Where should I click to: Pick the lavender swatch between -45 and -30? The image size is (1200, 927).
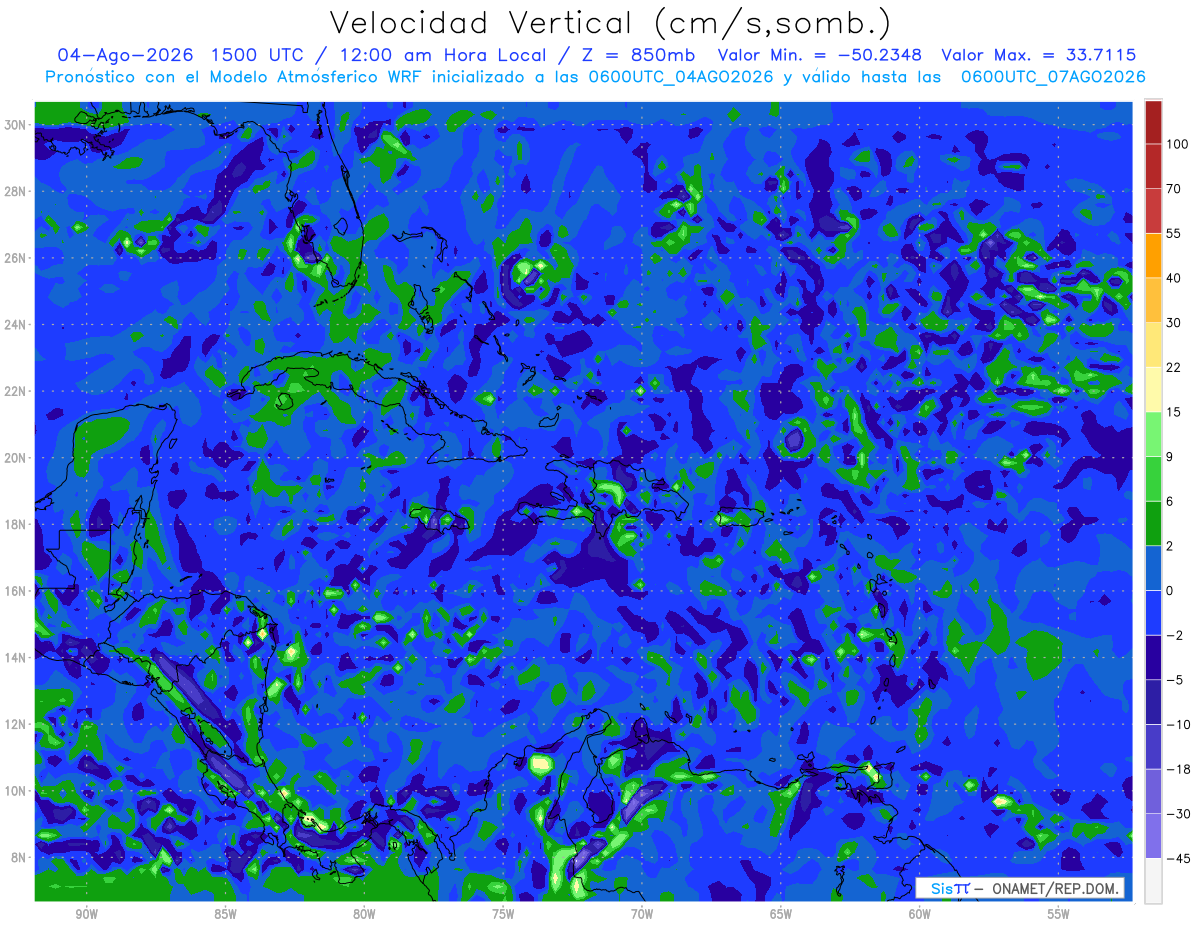point(1153,836)
